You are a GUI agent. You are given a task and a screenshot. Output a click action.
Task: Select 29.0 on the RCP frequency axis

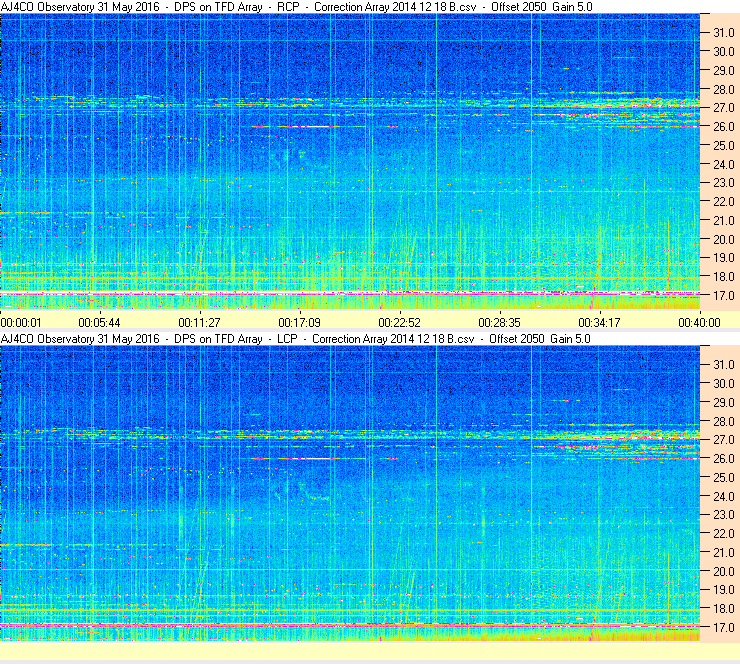[723, 71]
